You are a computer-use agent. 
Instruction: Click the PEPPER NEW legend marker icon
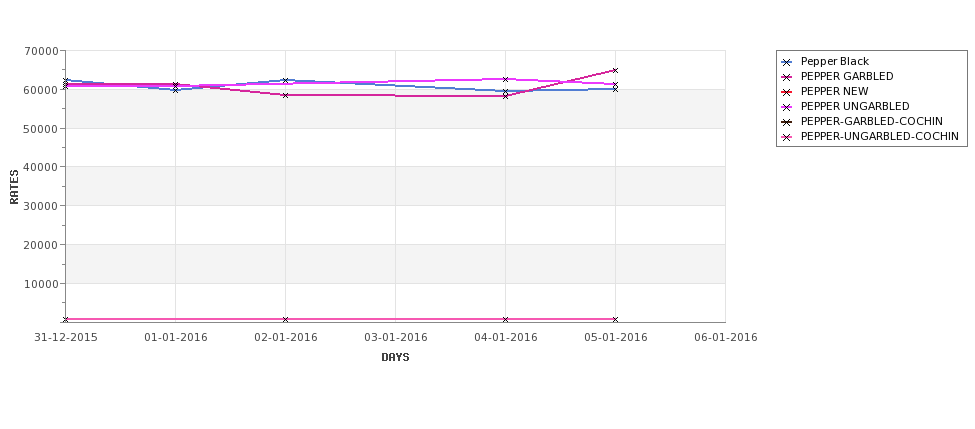tap(787, 92)
